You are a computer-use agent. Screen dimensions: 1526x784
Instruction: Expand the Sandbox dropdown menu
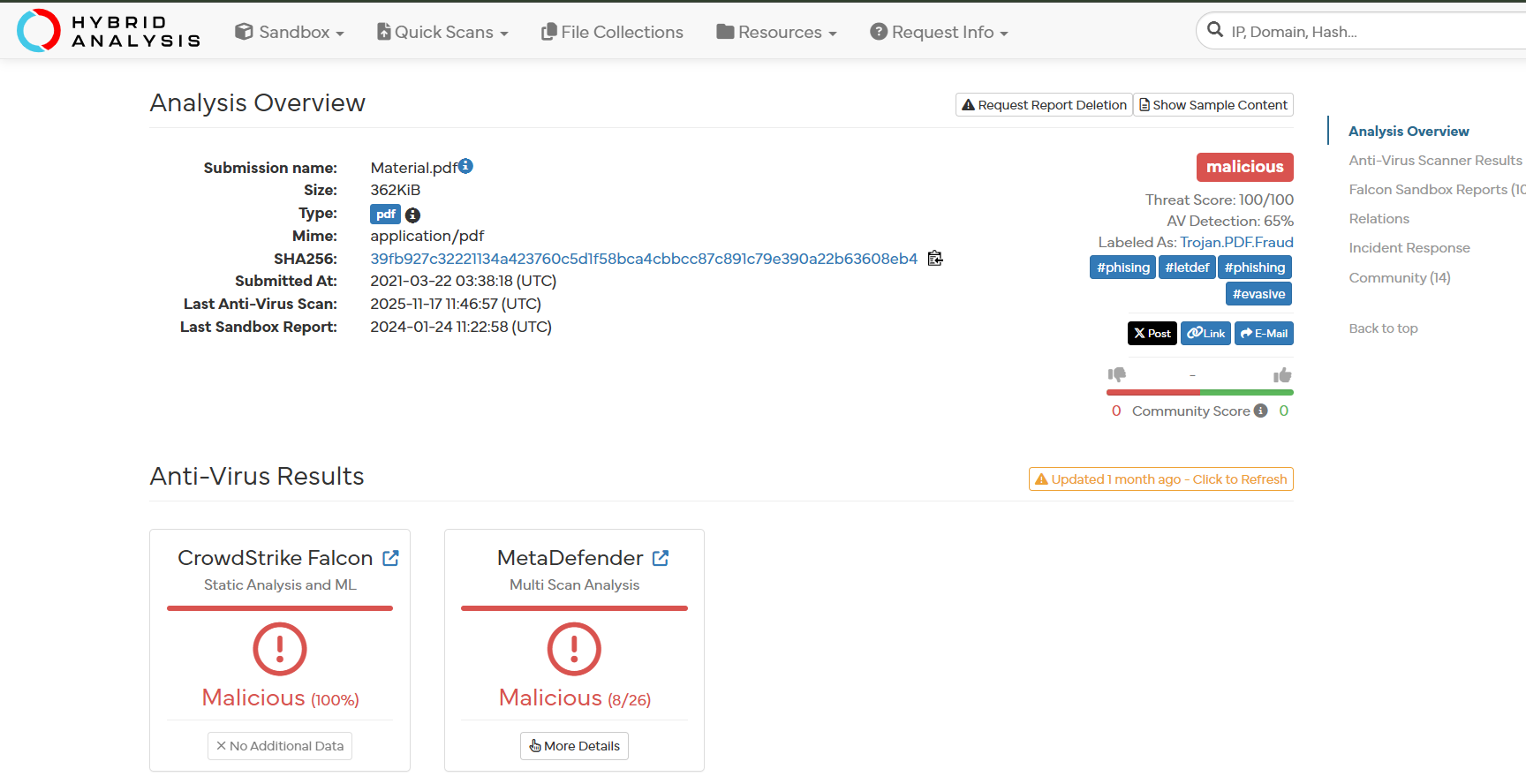click(x=290, y=32)
